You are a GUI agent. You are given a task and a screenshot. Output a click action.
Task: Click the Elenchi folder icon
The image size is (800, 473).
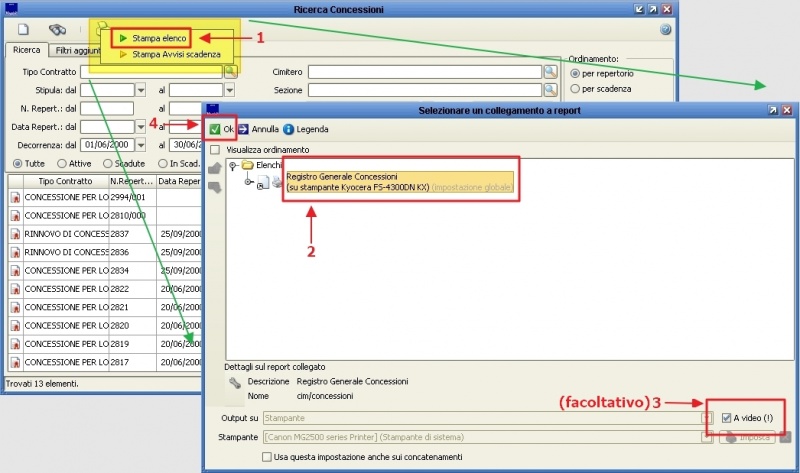[248, 165]
